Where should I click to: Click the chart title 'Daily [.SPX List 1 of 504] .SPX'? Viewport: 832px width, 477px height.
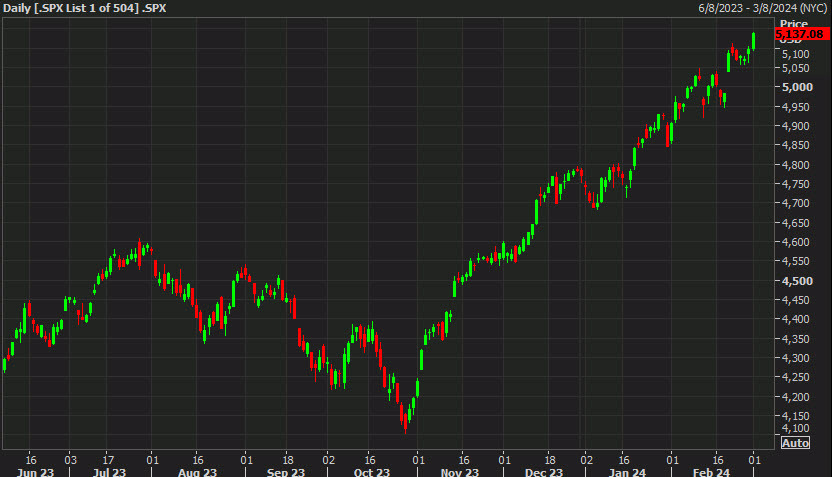point(85,8)
